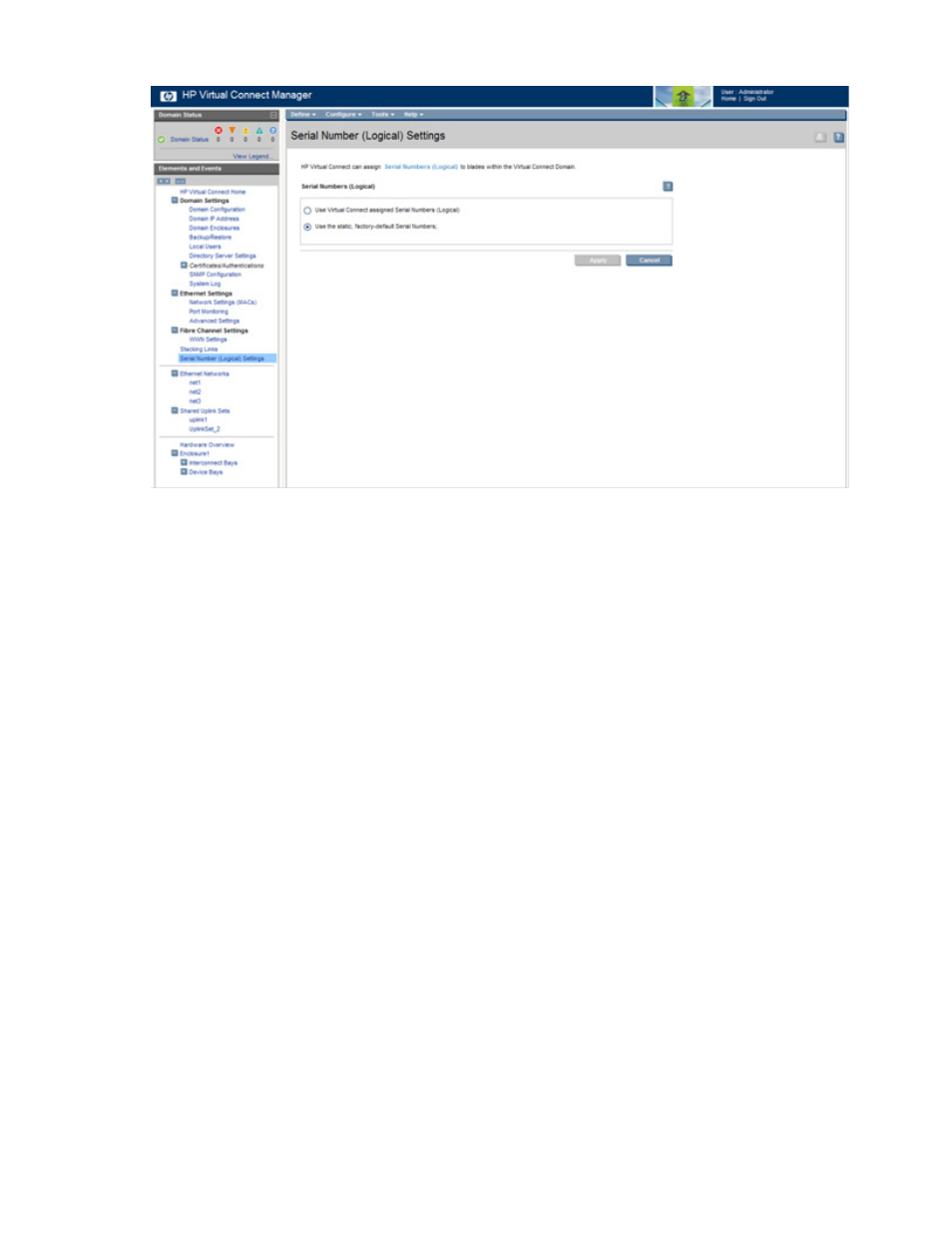Viewport: 952px width, 1233px height.
Task: Open uplink1 shared uplink set
Action: [x=198, y=420]
